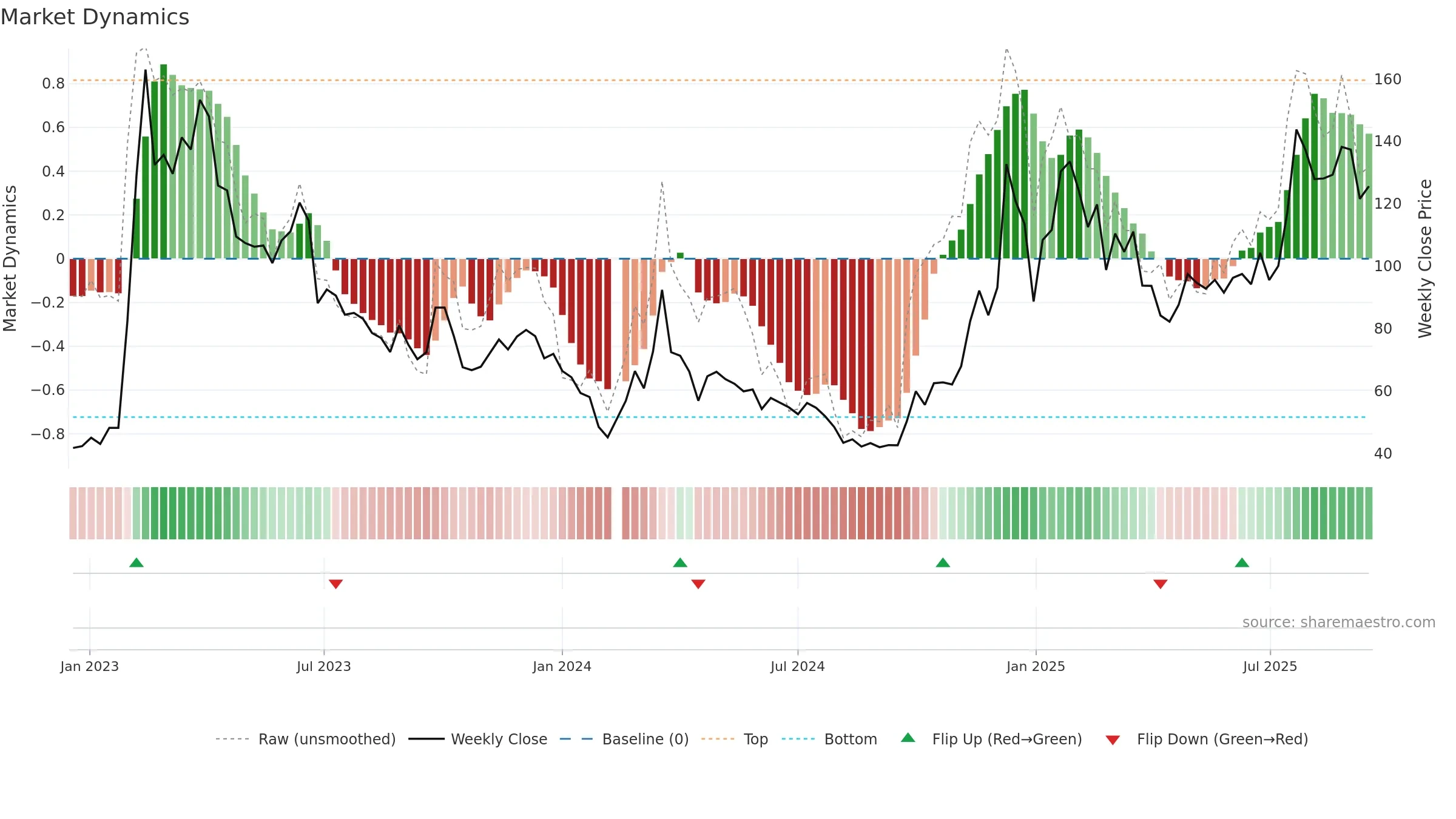Click the orange dashed Top threshold line
Image resolution: width=1456 pixels, height=819 pixels.
pyautogui.click(x=719, y=80)
